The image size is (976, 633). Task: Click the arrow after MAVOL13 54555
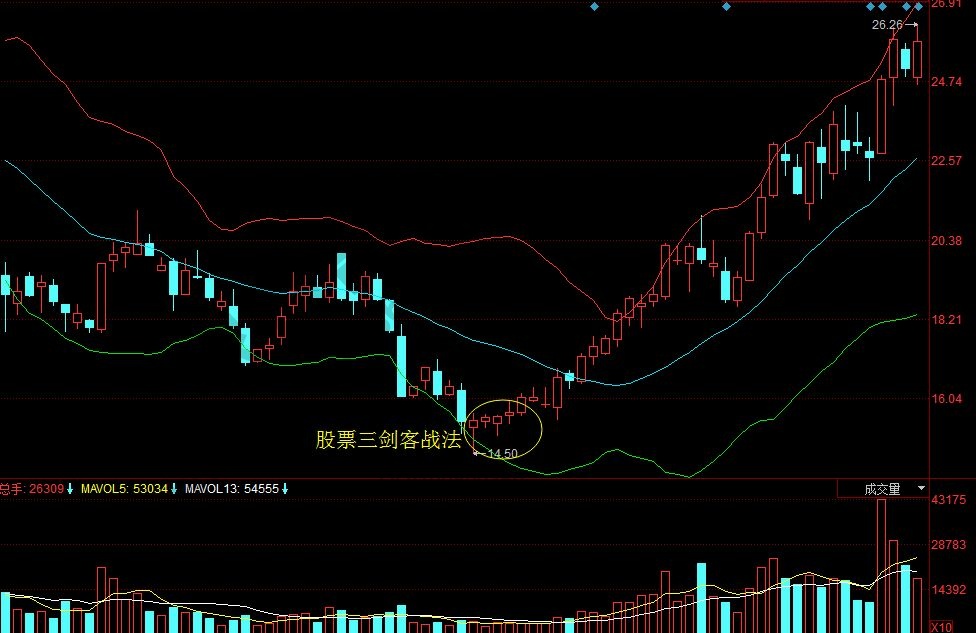pyautogui.click(x=285, y=489)
